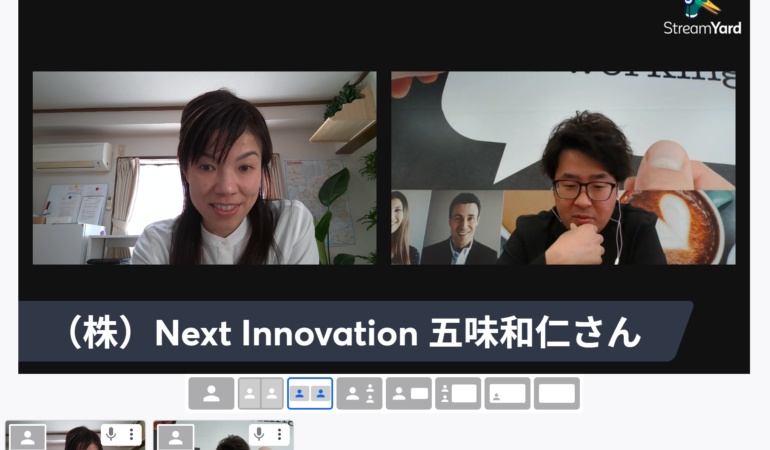Screen dimensions: 770x450
Task: Switch to the group layout with stacked guests
Action: (359, 394)
